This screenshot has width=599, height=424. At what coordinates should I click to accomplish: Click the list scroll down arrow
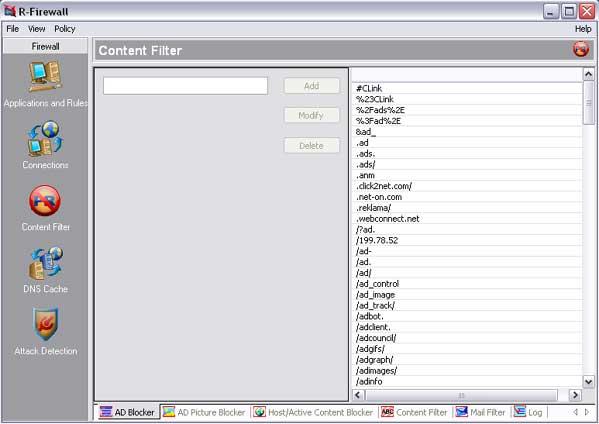click(588, 381)
